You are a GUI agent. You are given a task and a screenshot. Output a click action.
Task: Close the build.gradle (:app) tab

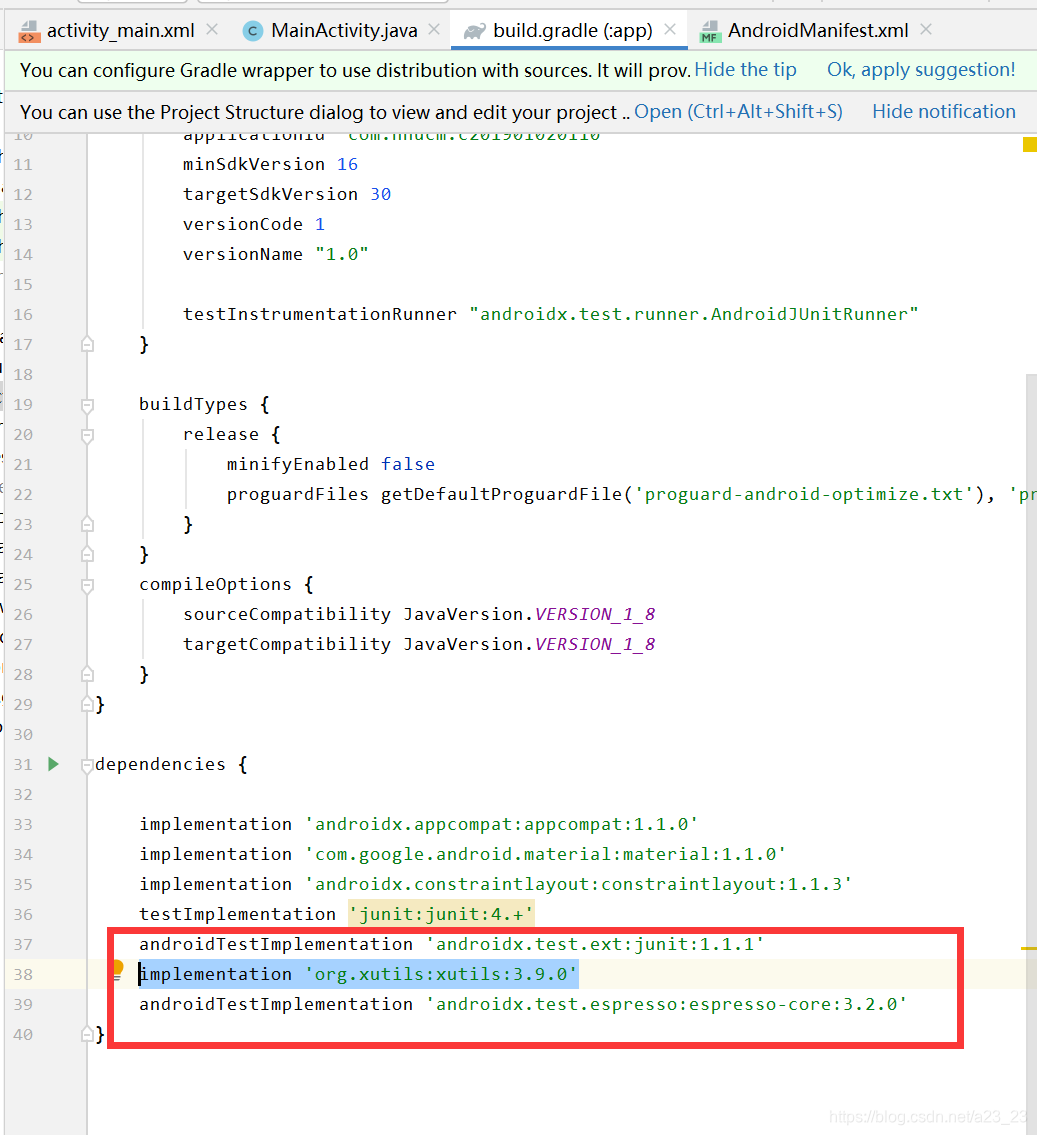click(x=670, y=30)
